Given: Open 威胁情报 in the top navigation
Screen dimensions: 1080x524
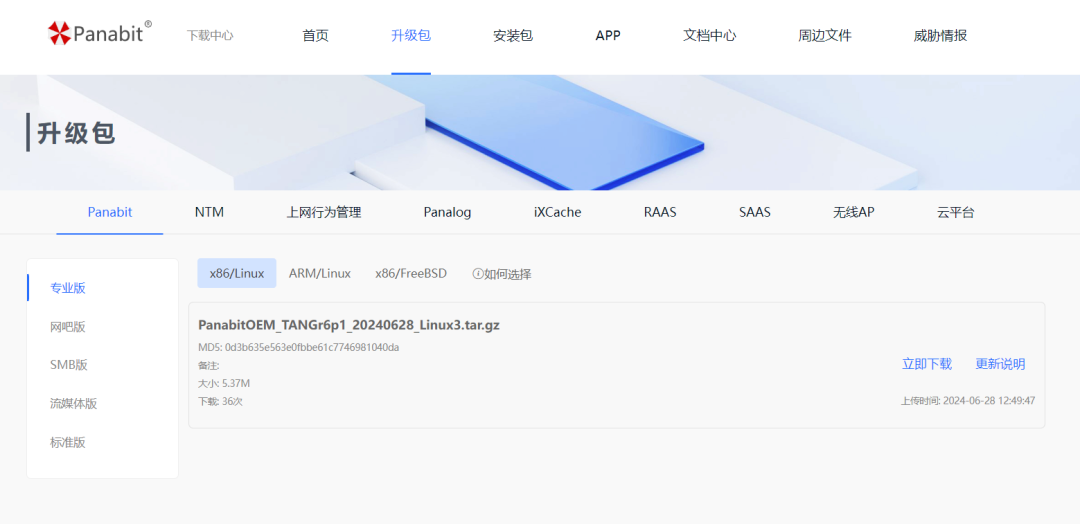Looking at the screenshot, I should click(940, 36).
